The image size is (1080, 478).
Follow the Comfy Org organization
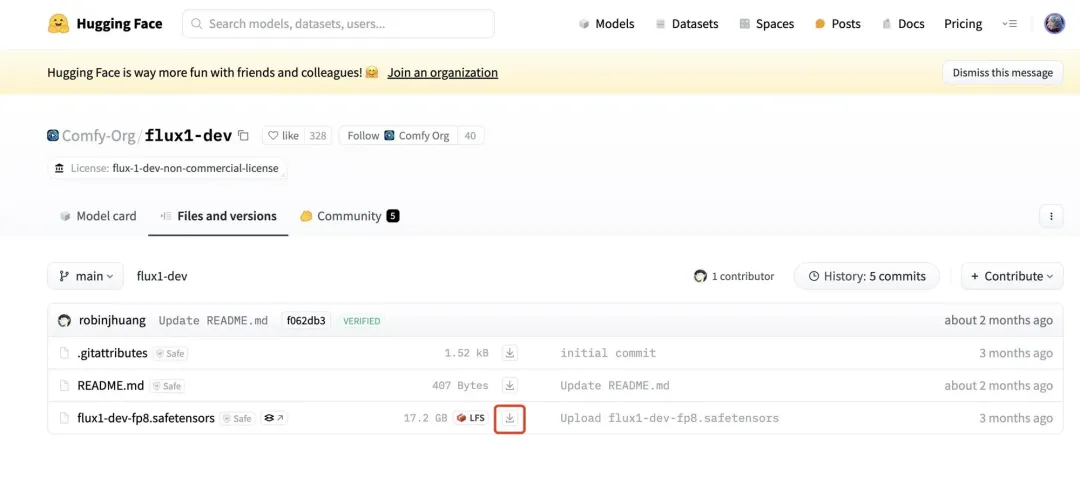point(398,136)
